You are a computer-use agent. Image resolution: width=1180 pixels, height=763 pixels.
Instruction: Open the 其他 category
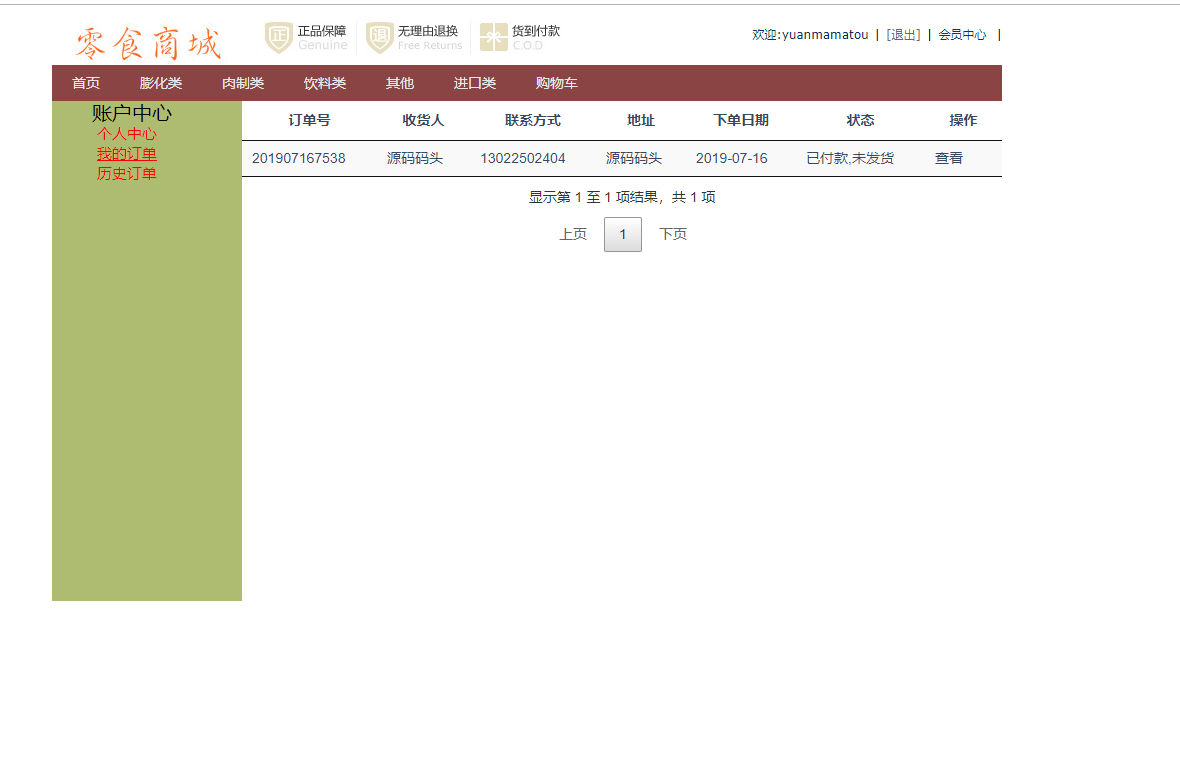point(399,83)
